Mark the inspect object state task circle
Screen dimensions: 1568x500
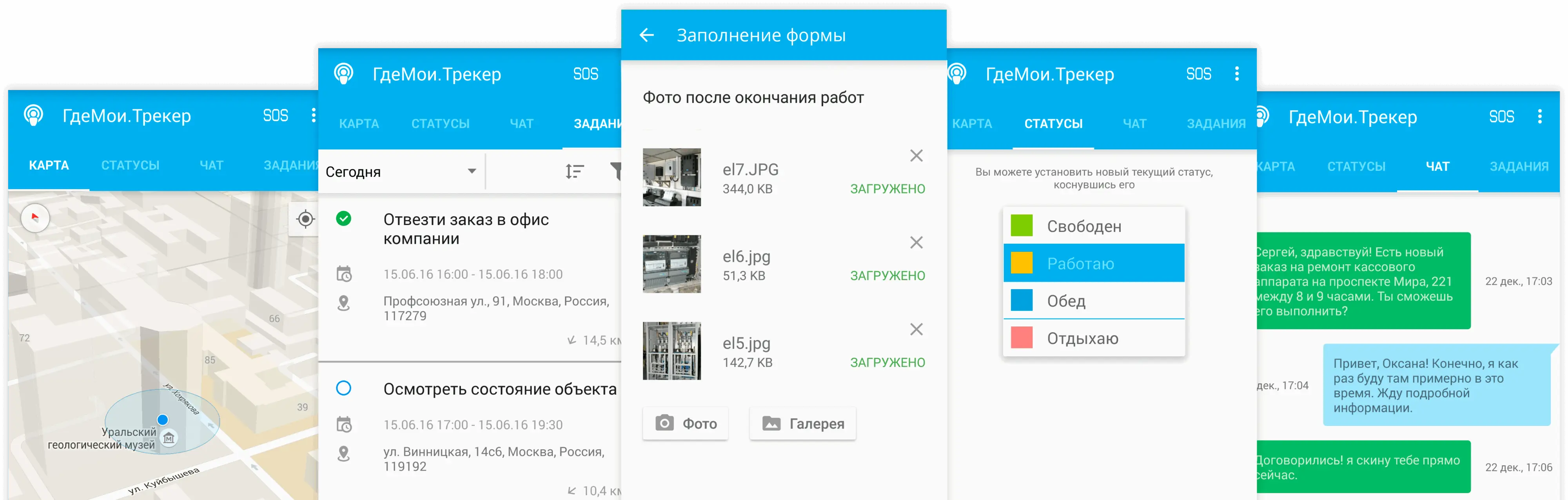(343, 388)
